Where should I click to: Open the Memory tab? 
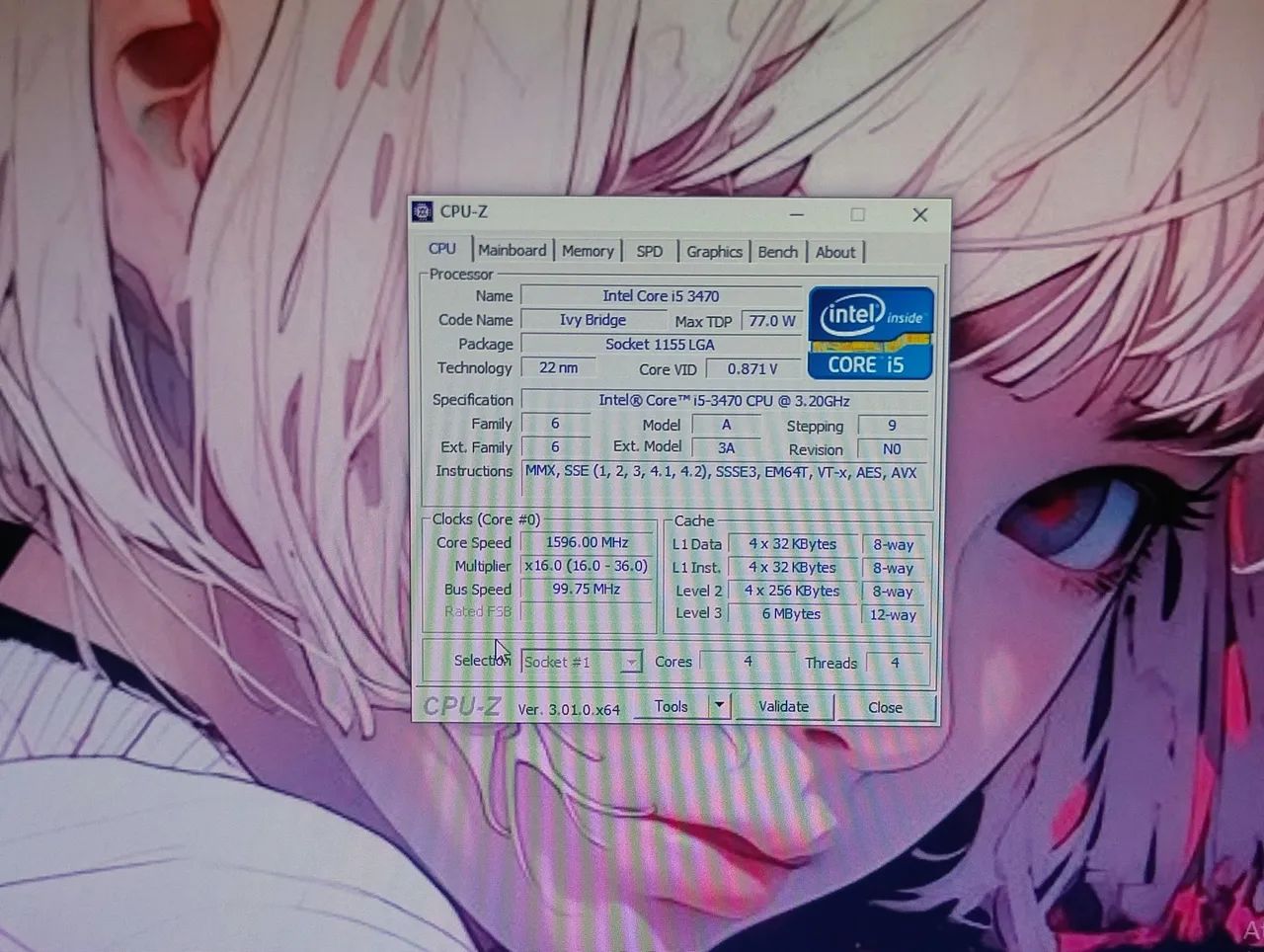[588, 251]
